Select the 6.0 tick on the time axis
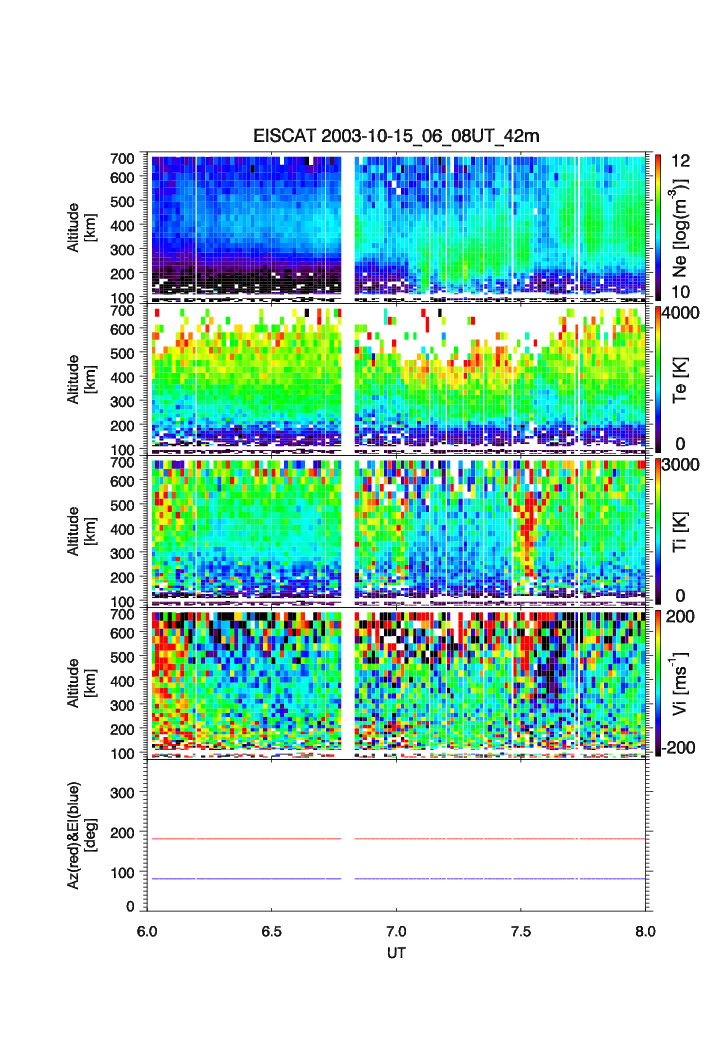The width and height of the screenshot is (708, 1063). 148,930
